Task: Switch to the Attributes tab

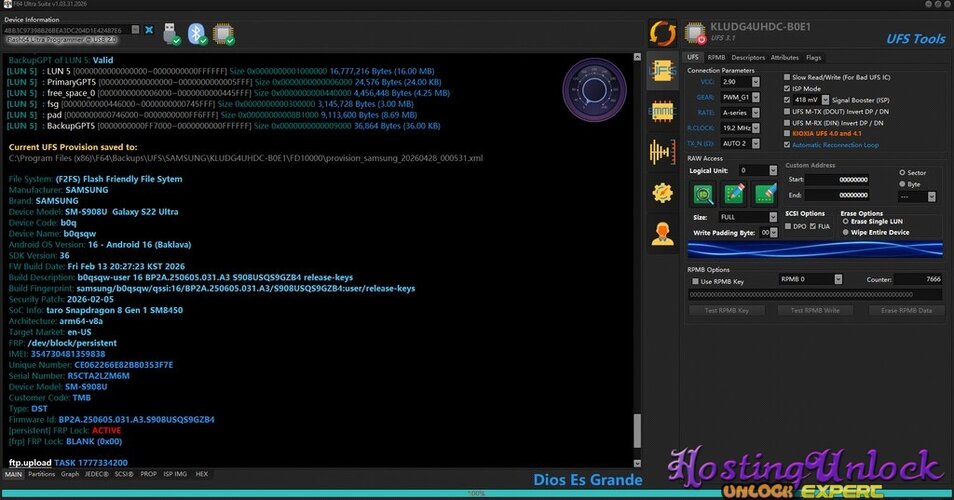Action: tap(784, 58)
